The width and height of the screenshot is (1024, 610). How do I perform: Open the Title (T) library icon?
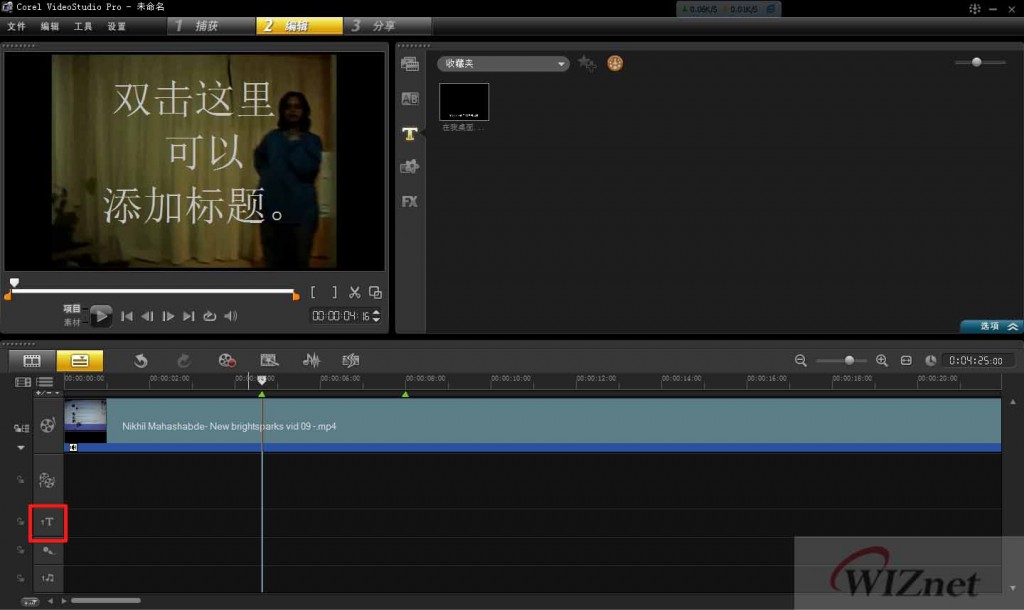pyautogui.click(x=409, y=134)
